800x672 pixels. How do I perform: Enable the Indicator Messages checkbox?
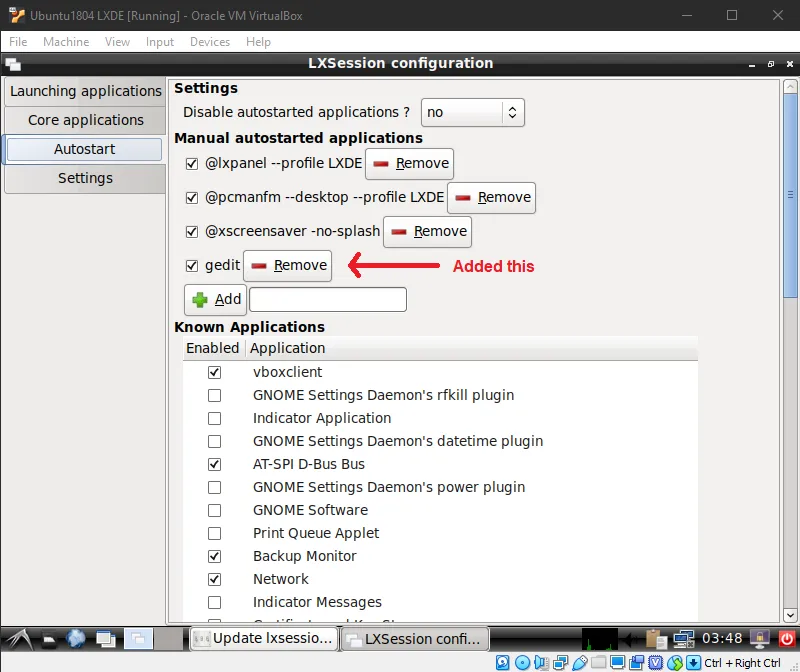[x=214, y=603]
